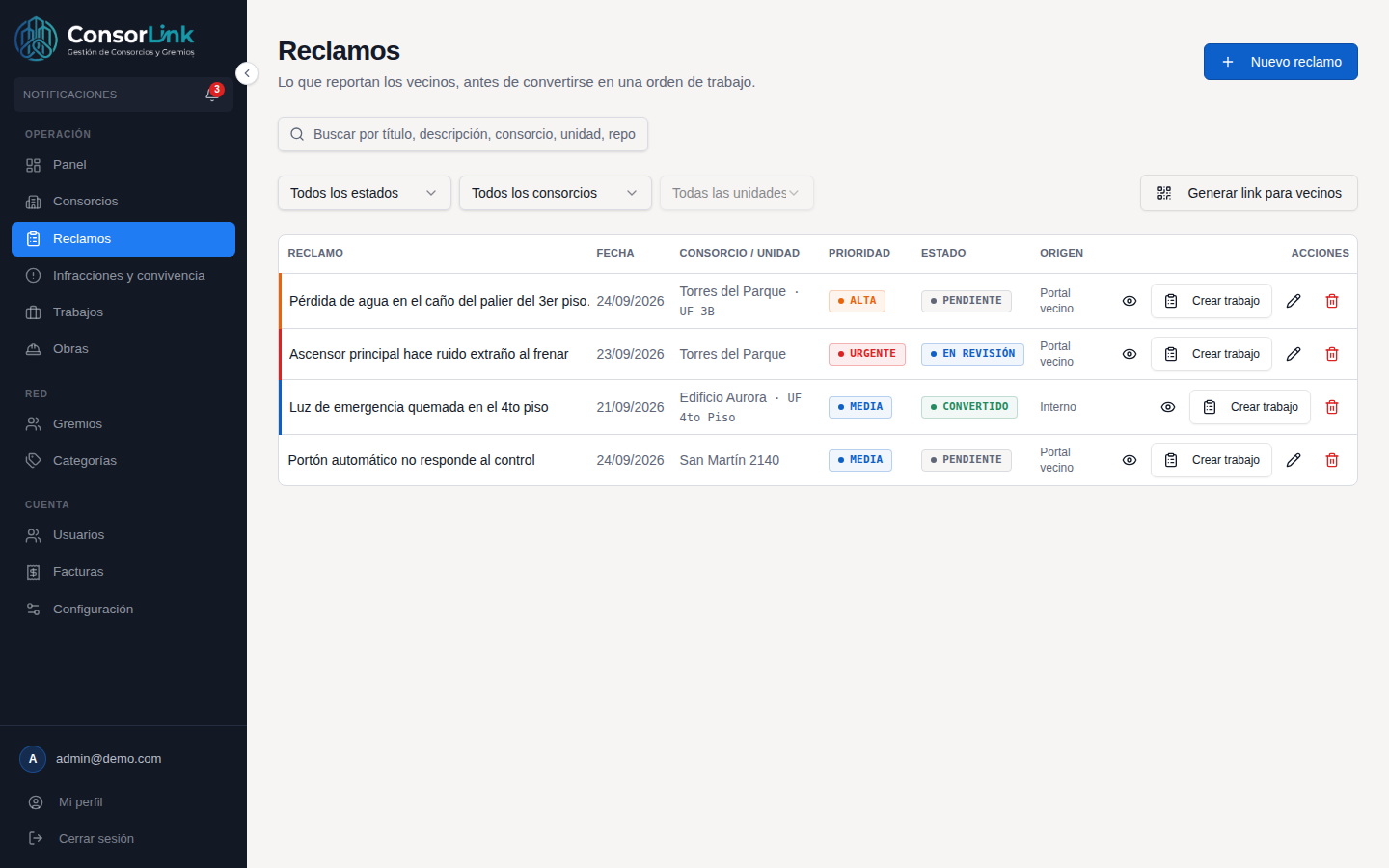
Task: Create a trabajo from the Luz de emergencia reclamo
Action: point(1250,407)
